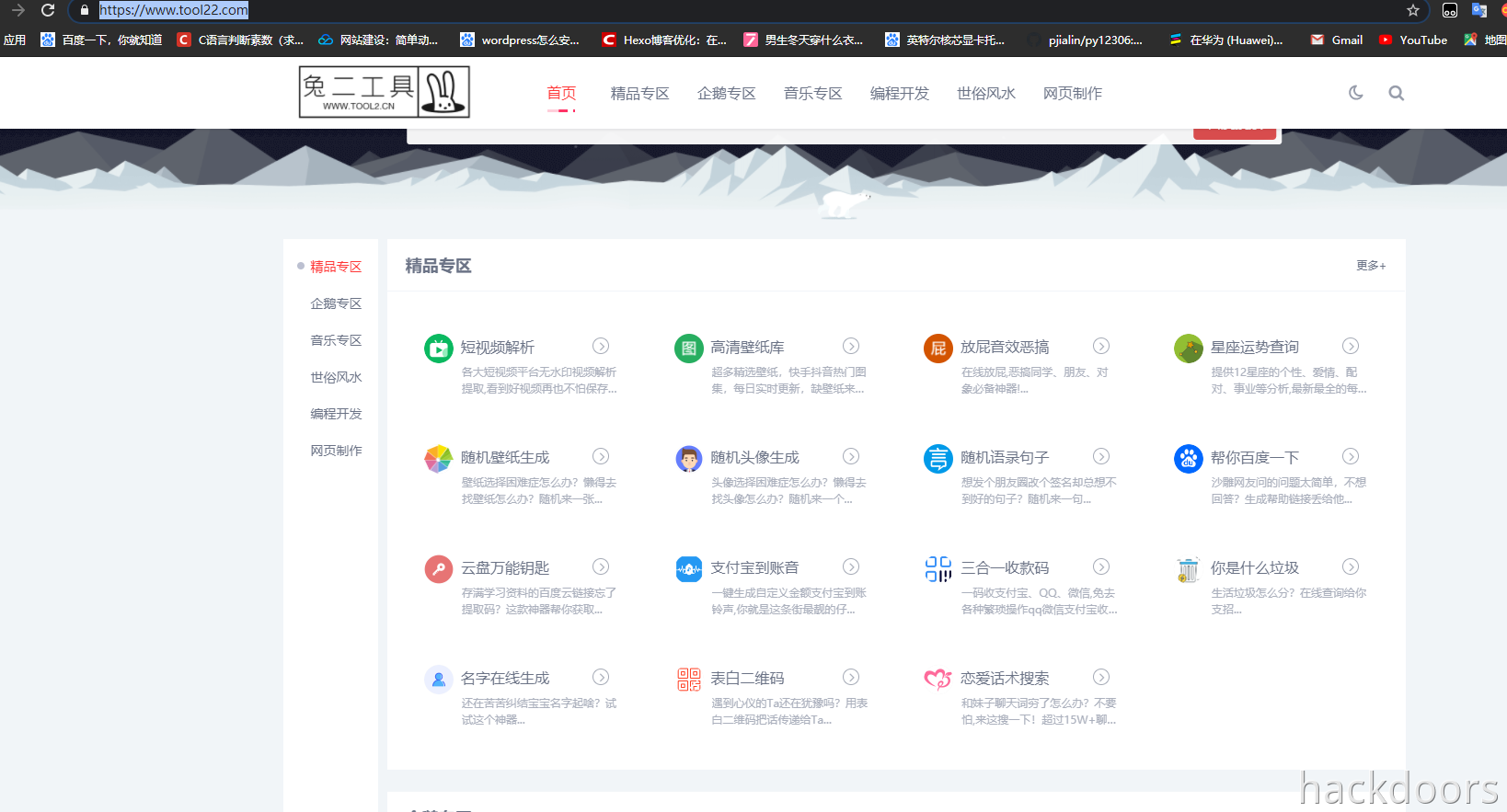Screen dimensions: 1507x812
Task: Open the 短视频解析 green video icon
Action: click(439, 349)
